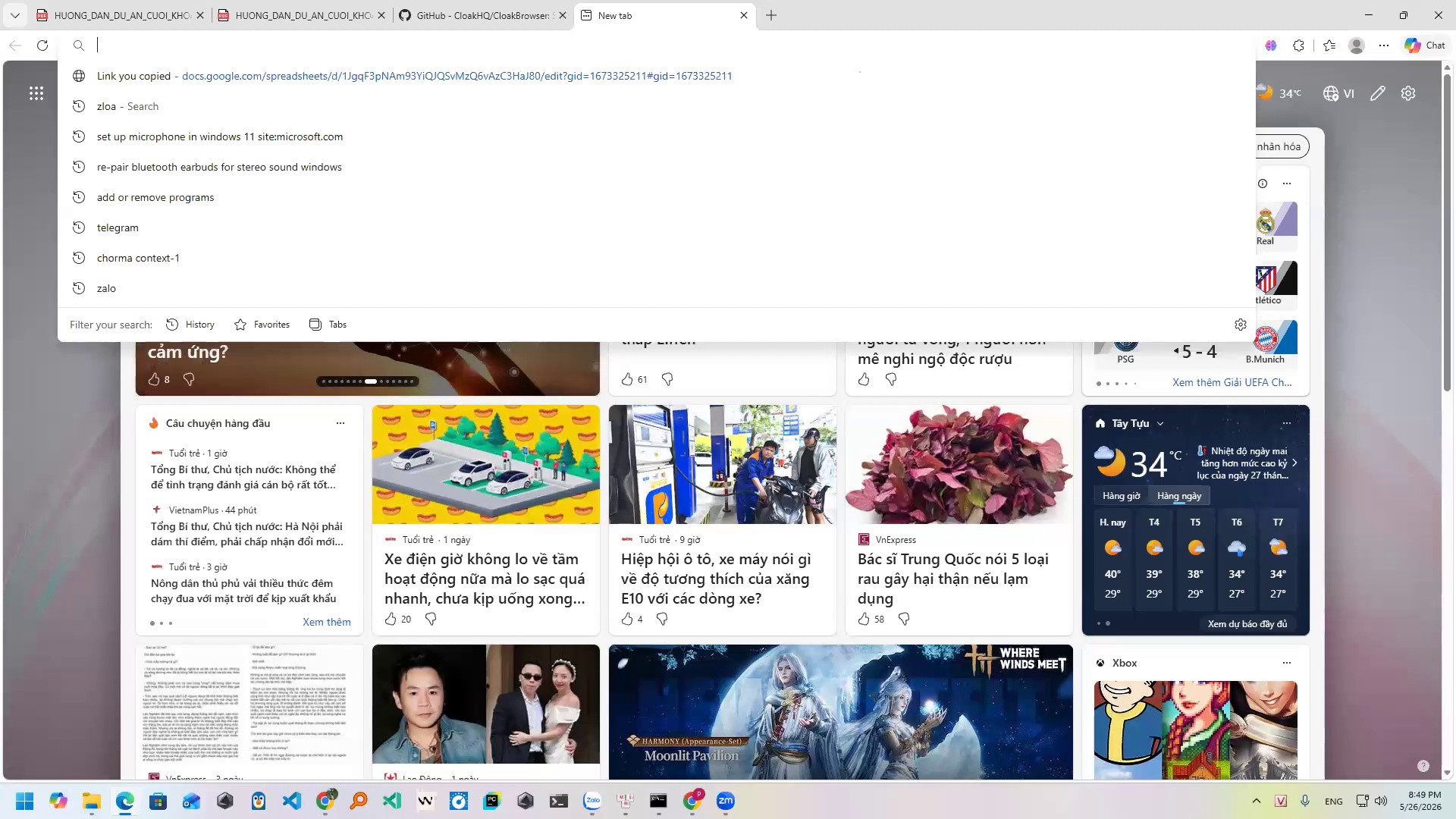Viewport: 1456px width, 819px height.
Task: Open the red vegetable article thumbnail
Action: tap(959, 464)
